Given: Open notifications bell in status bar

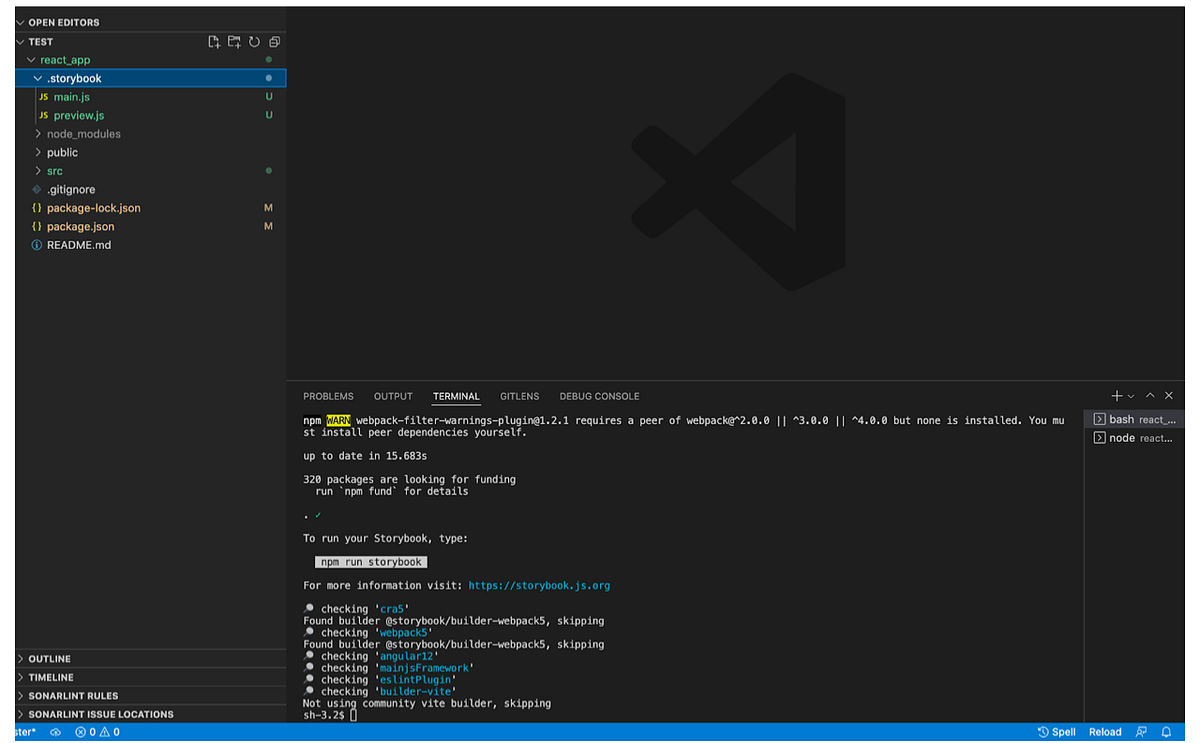Looking at the screenshot, I should pos(1165,732).
